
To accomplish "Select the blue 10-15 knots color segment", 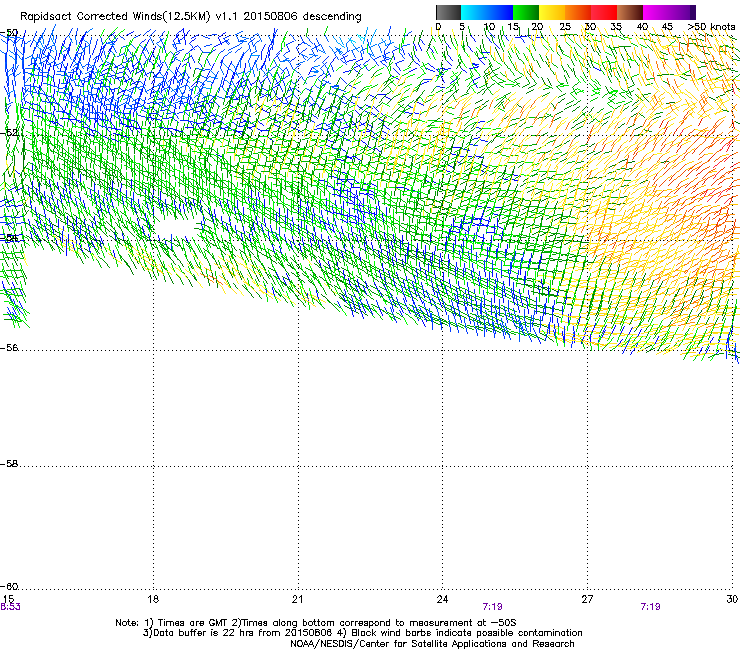I will [500, 12].
